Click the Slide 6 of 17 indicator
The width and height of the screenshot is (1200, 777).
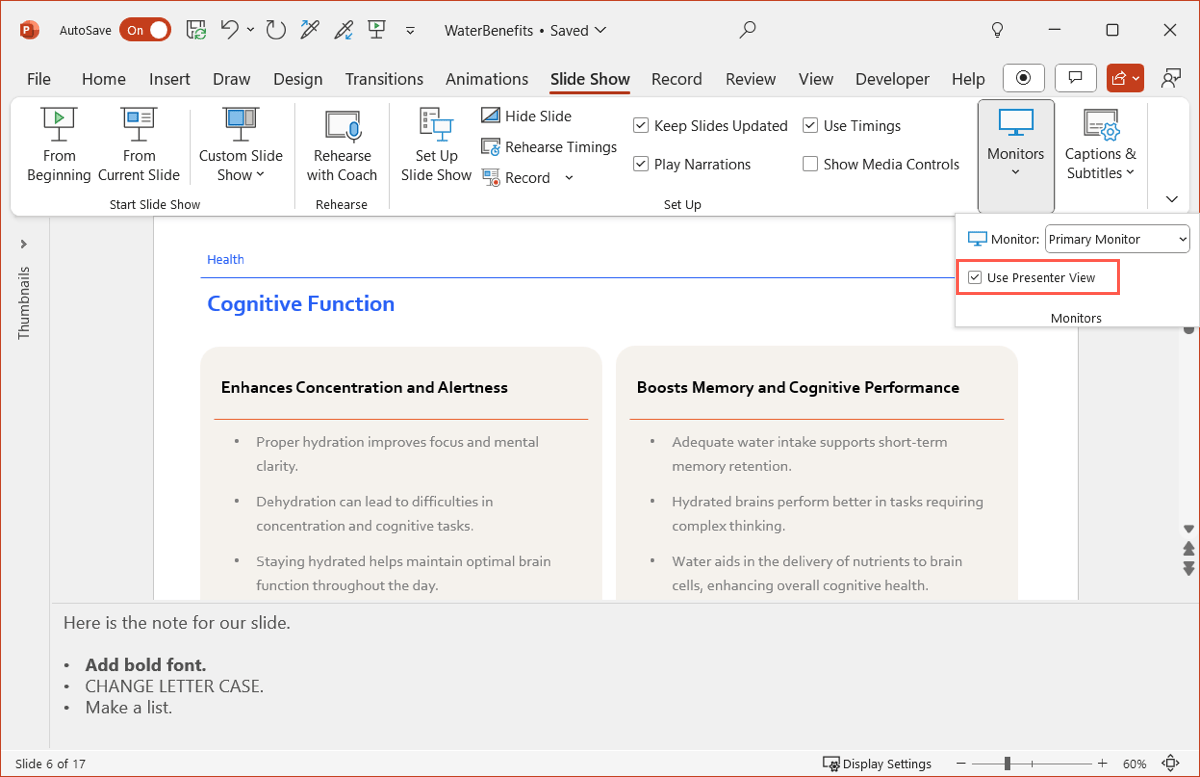pyautogui.click(x=50, y=764)
